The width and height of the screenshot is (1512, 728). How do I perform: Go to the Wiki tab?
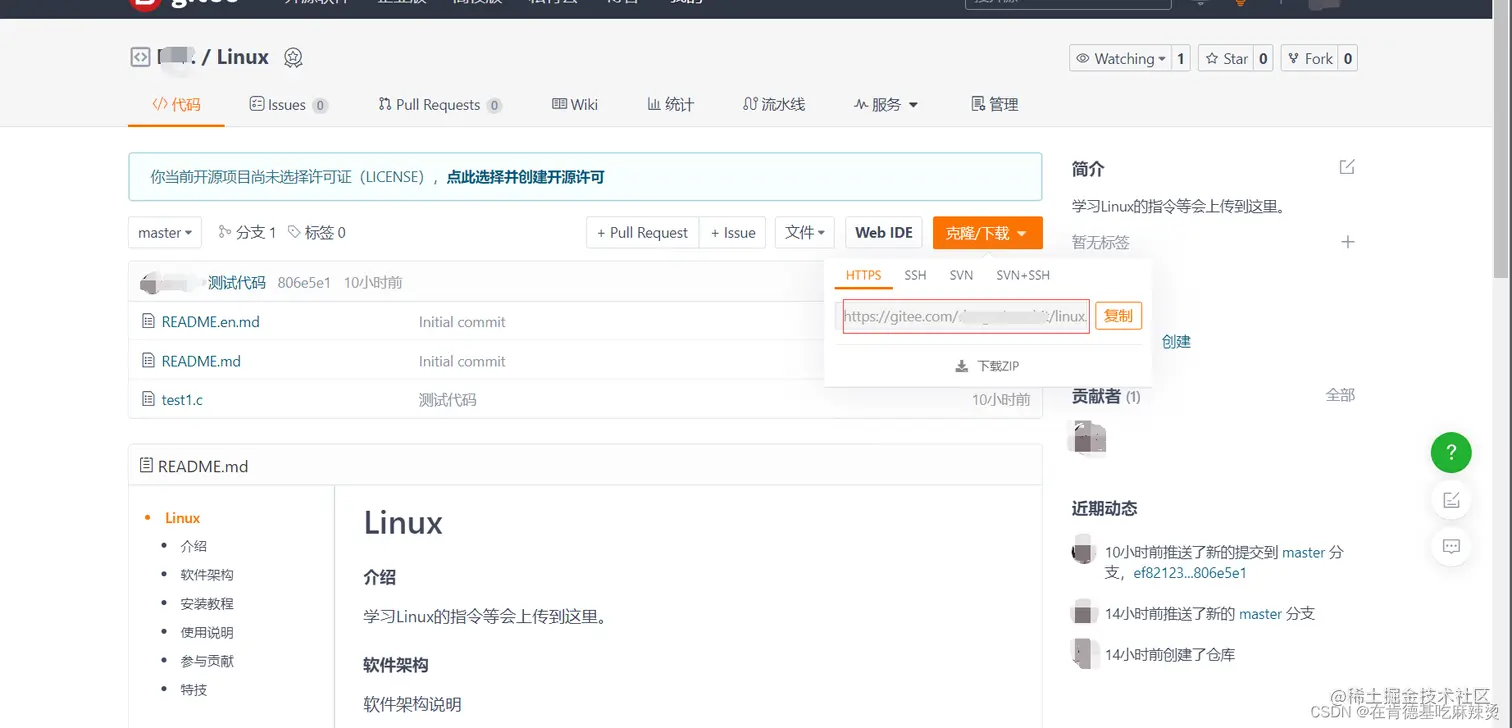[x=575, y=104]
